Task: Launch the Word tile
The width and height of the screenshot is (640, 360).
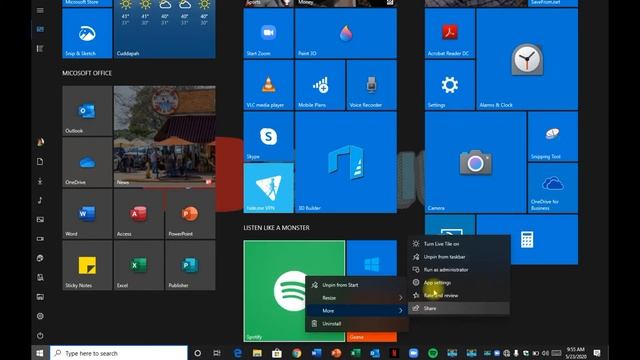Action: (87, 213)
